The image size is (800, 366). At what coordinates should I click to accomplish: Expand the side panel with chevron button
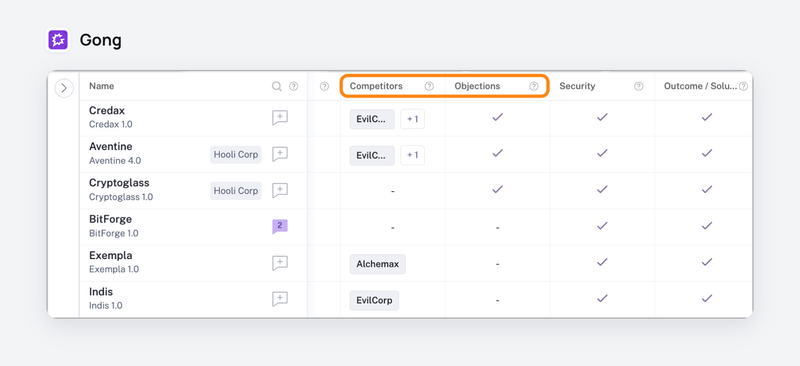(64, 88)
